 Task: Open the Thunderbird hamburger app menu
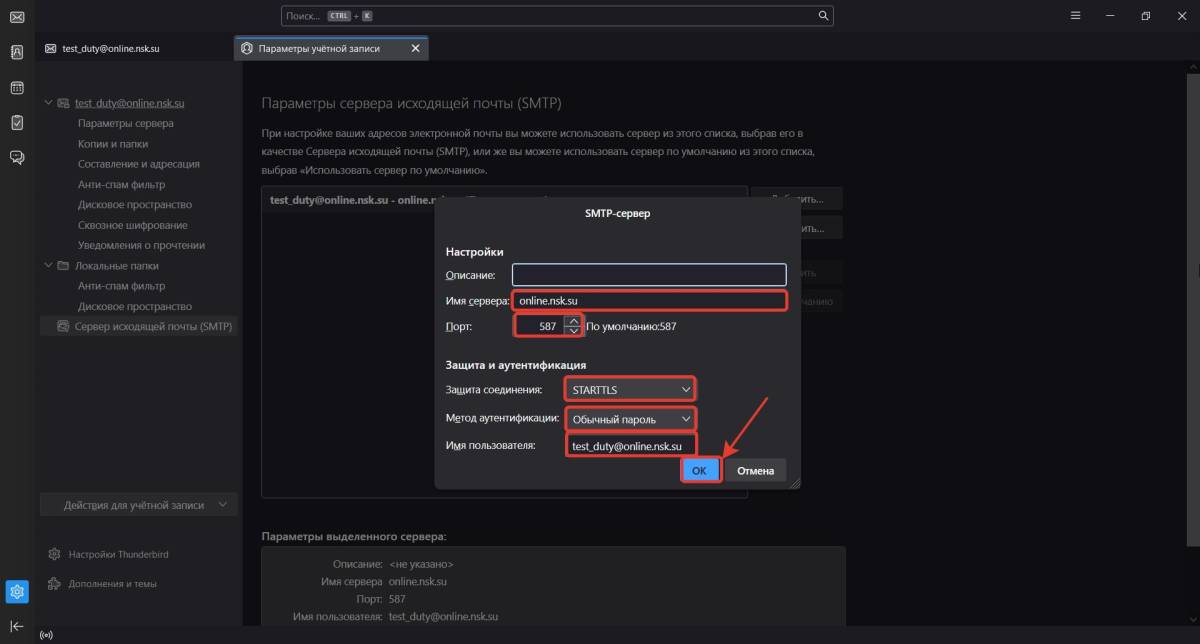coord(1075,16)
